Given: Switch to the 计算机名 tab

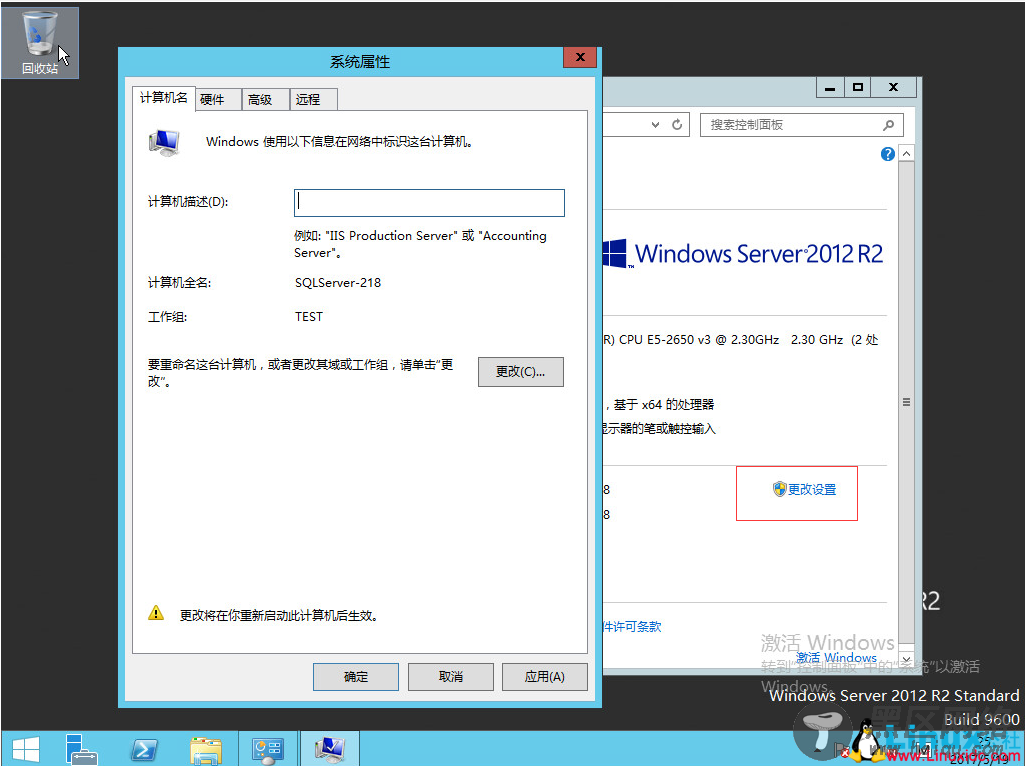Looking at the screenshot, I should coord(163,98).
